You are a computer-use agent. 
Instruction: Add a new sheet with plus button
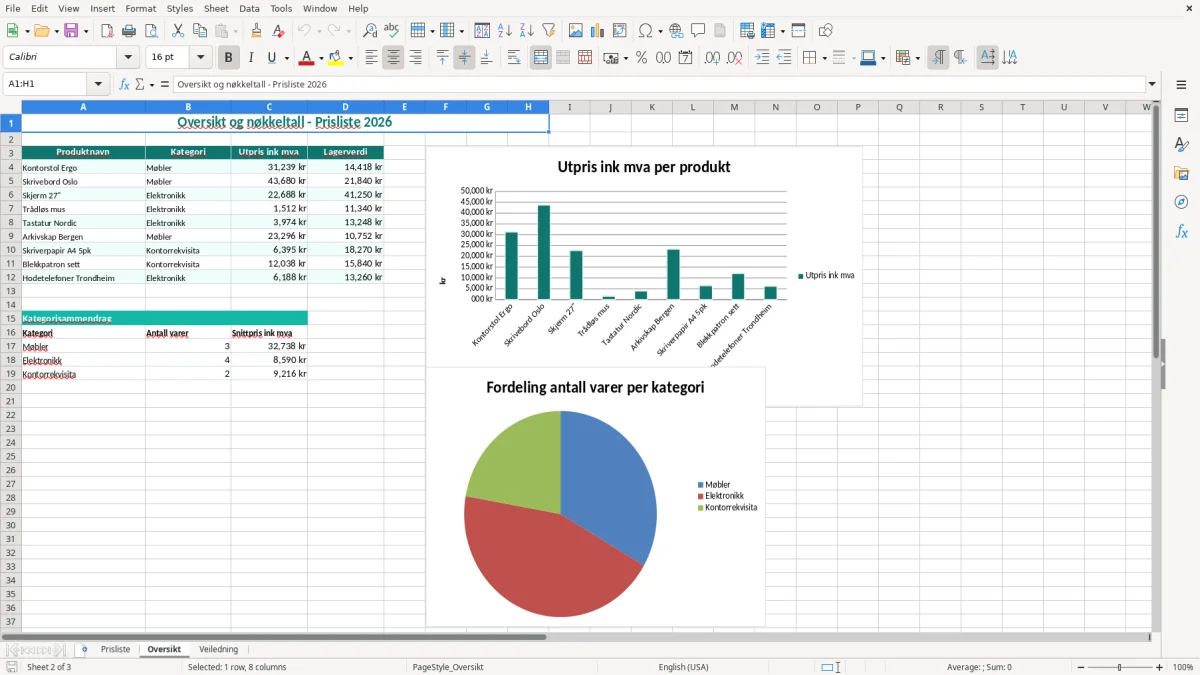point(84,649)
